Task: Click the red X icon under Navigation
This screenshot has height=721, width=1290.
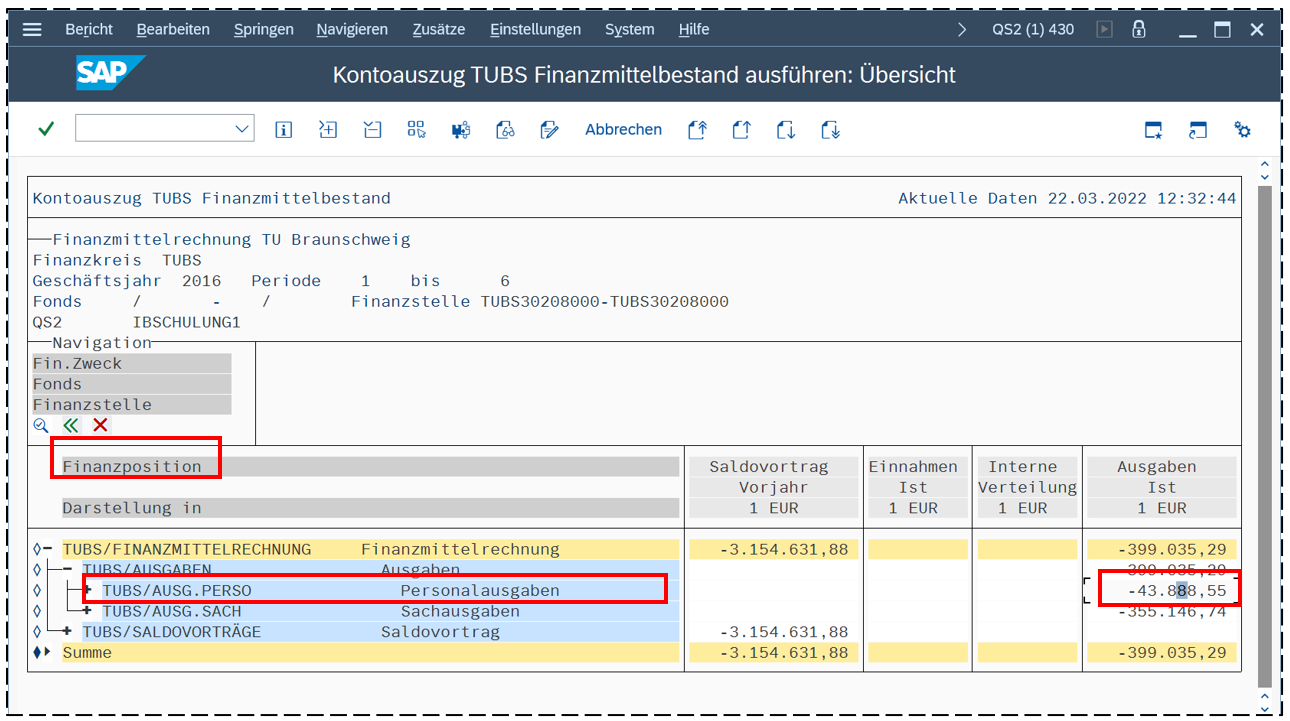Action: tap(100, 426)
